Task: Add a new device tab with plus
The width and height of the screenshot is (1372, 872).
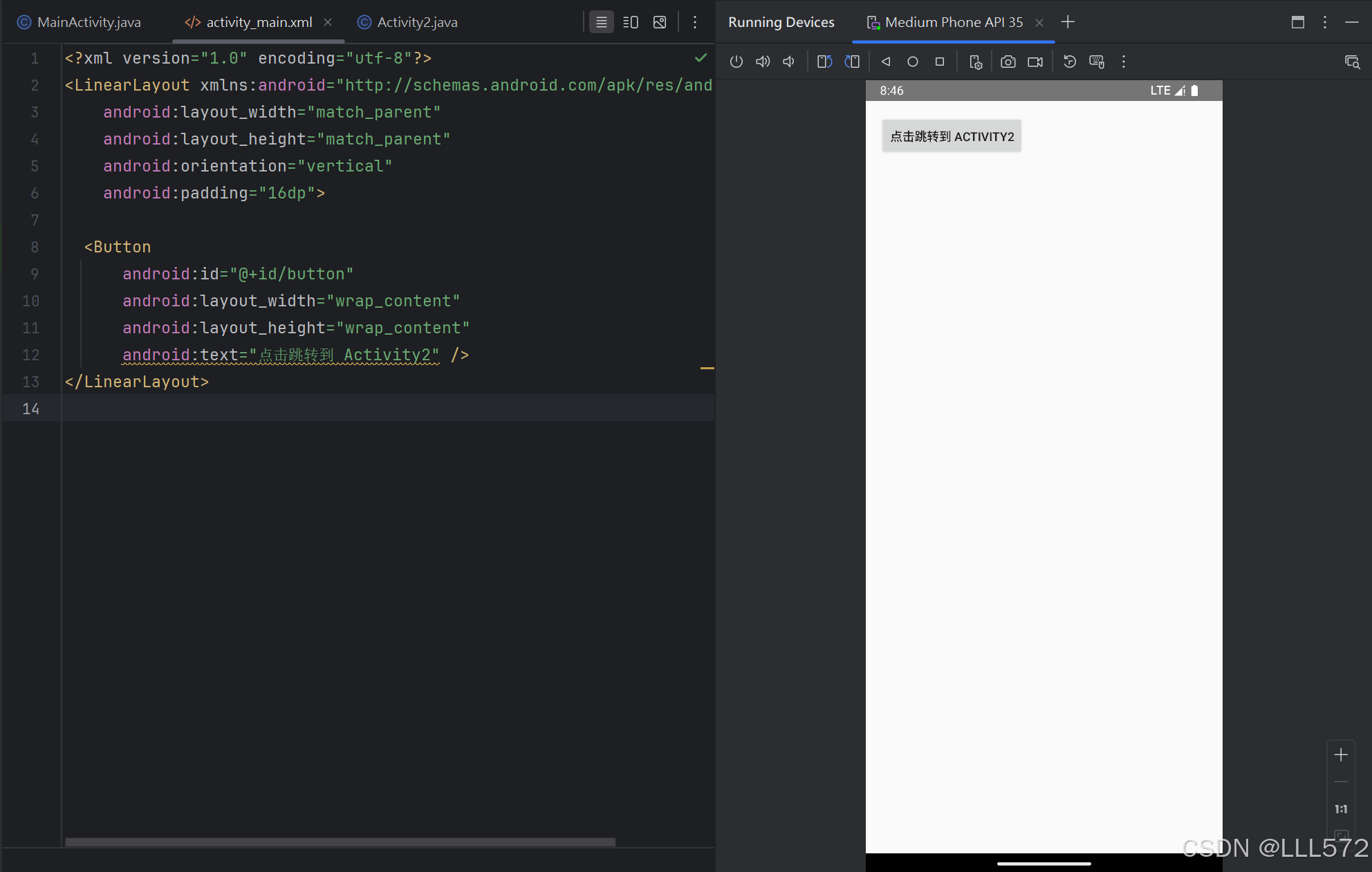Action: click(x=1068, y=22)
